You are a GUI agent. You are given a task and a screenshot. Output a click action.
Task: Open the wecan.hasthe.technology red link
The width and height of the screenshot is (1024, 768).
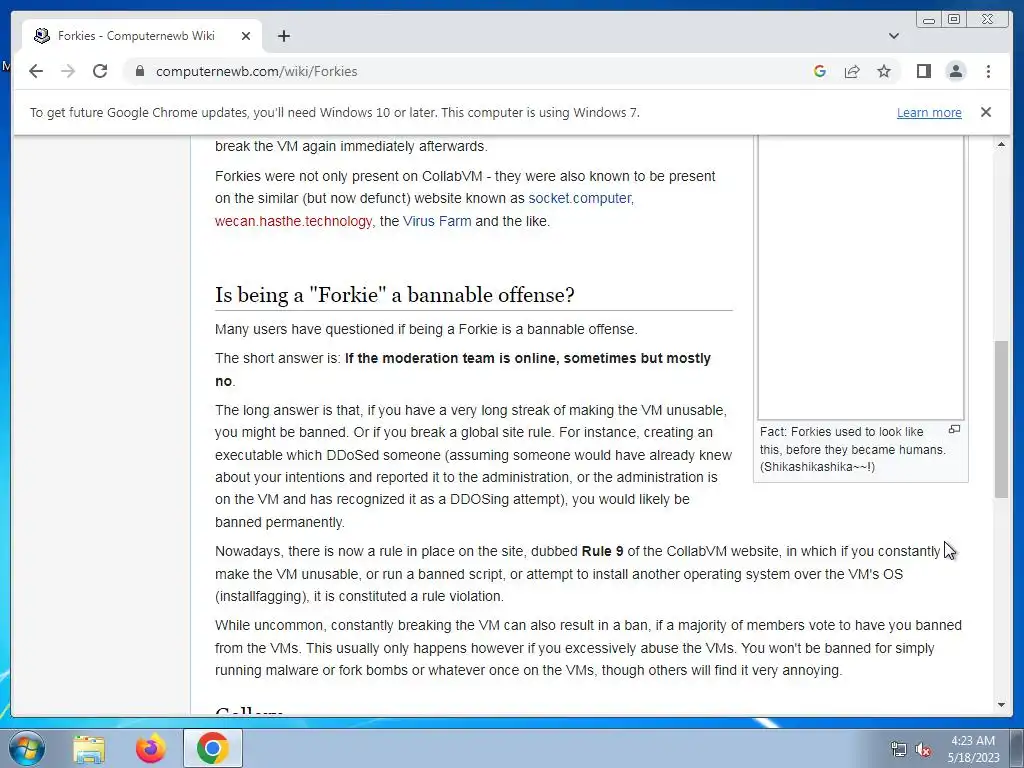point(293,221)
